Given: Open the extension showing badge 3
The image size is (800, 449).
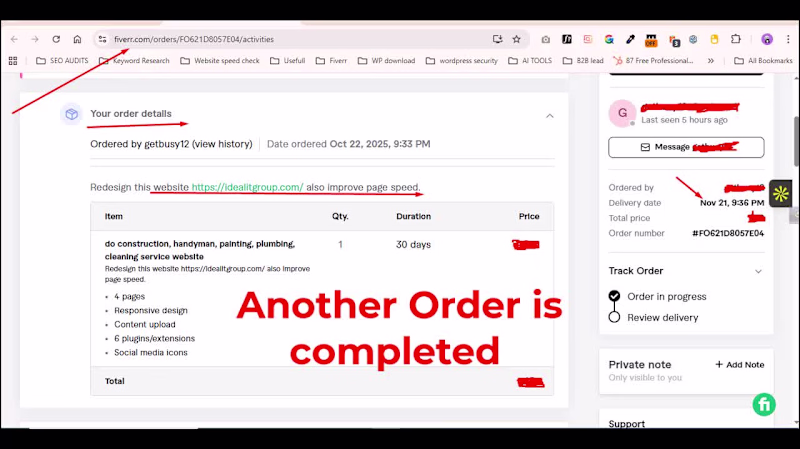Looking at the screenshot, I should 674,41.
